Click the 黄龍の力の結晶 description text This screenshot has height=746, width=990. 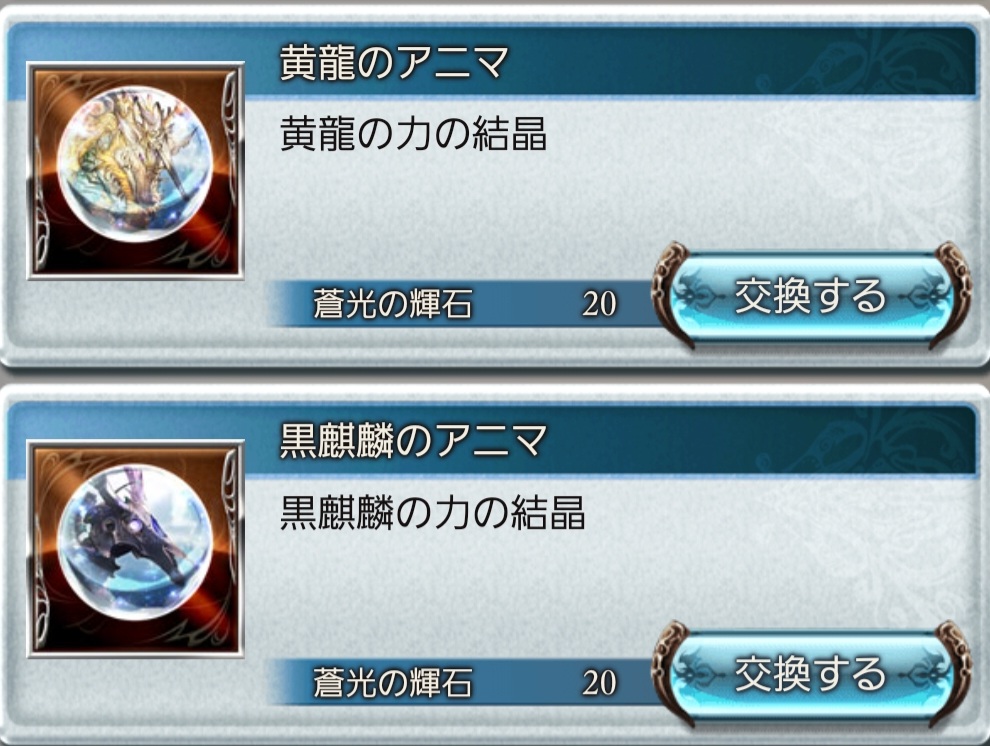(x=413, y=133)
